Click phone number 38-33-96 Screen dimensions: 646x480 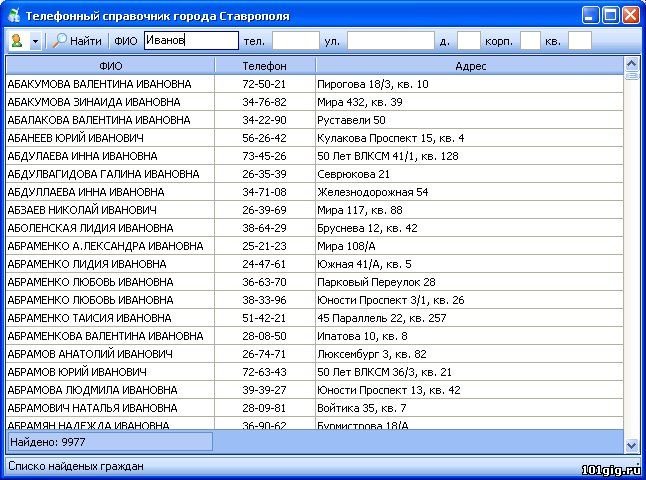tap(264, 300)
